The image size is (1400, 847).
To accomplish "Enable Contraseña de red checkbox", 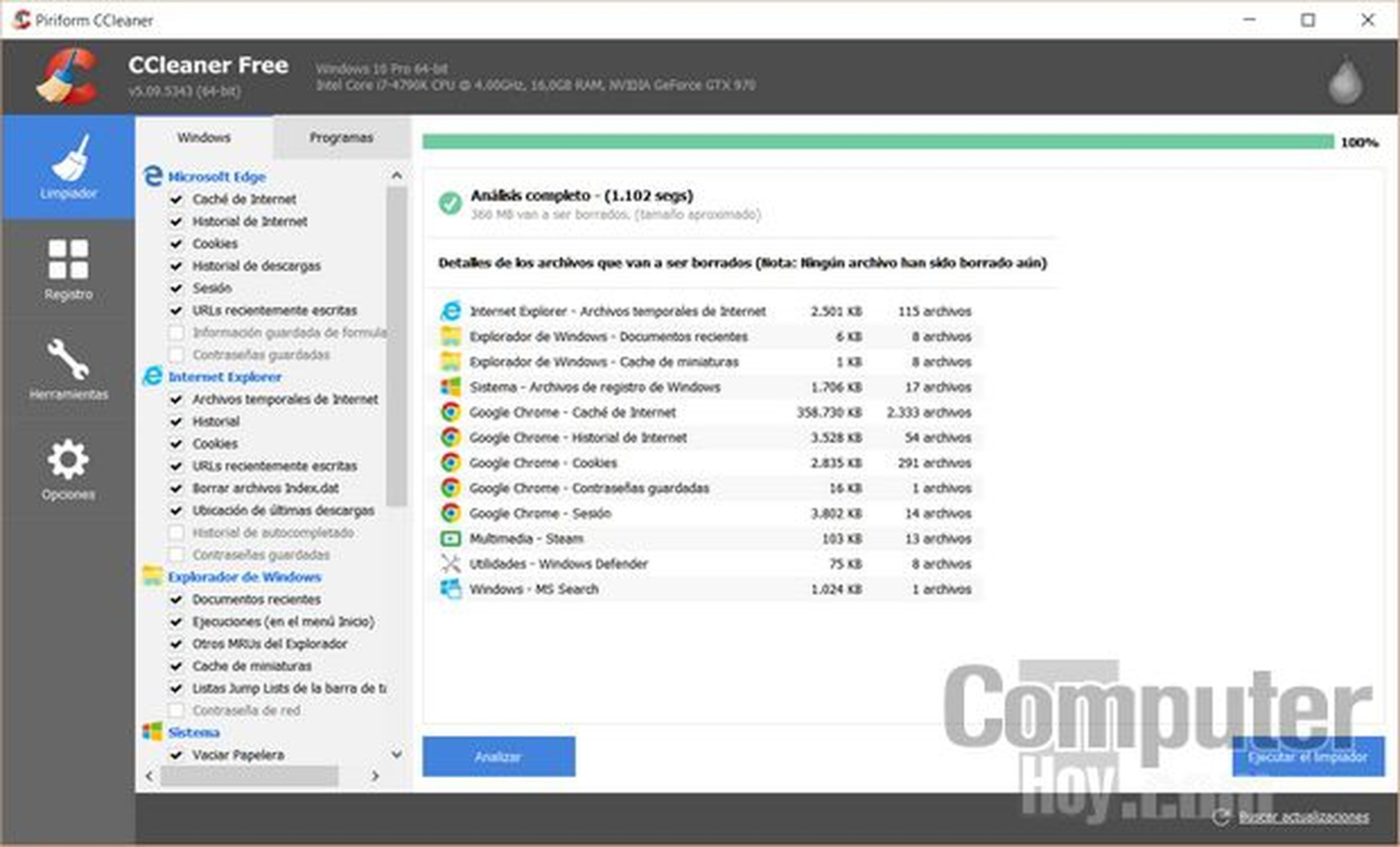I will pos(176,710).
